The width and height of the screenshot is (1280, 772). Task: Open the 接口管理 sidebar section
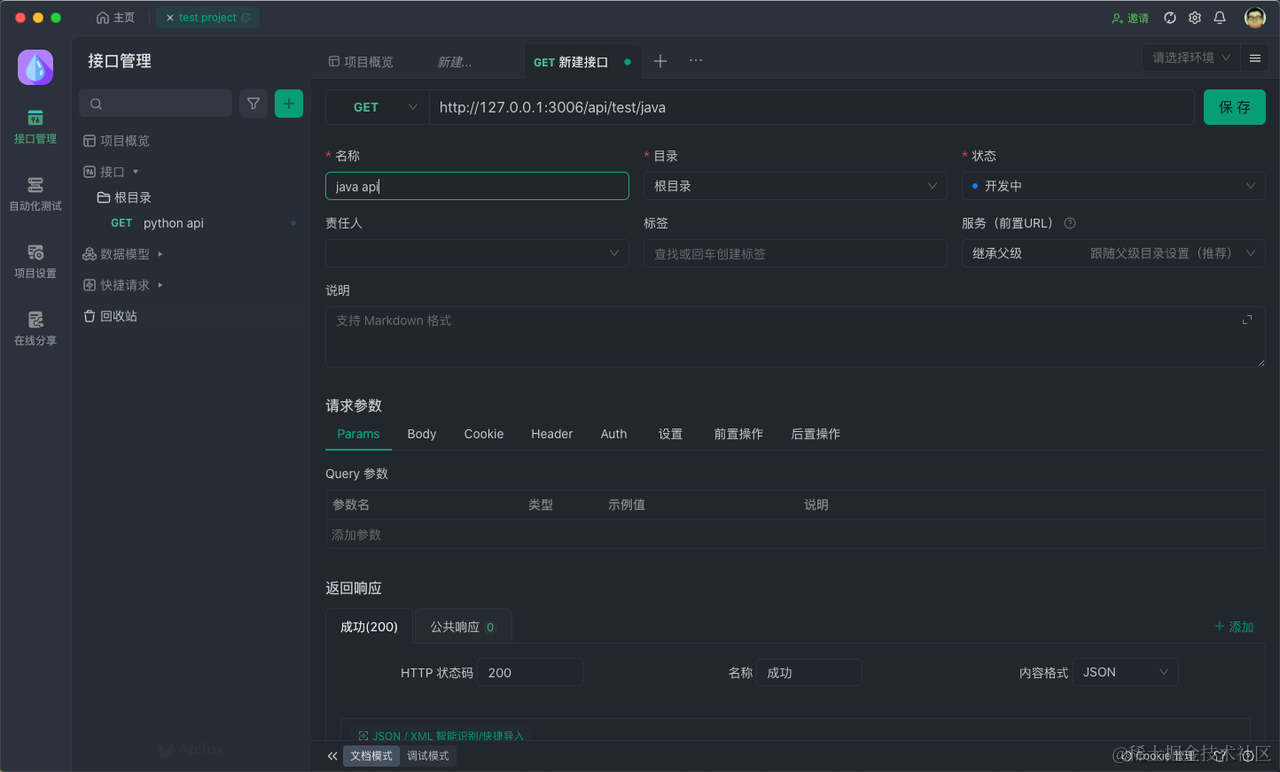[35, 127]
